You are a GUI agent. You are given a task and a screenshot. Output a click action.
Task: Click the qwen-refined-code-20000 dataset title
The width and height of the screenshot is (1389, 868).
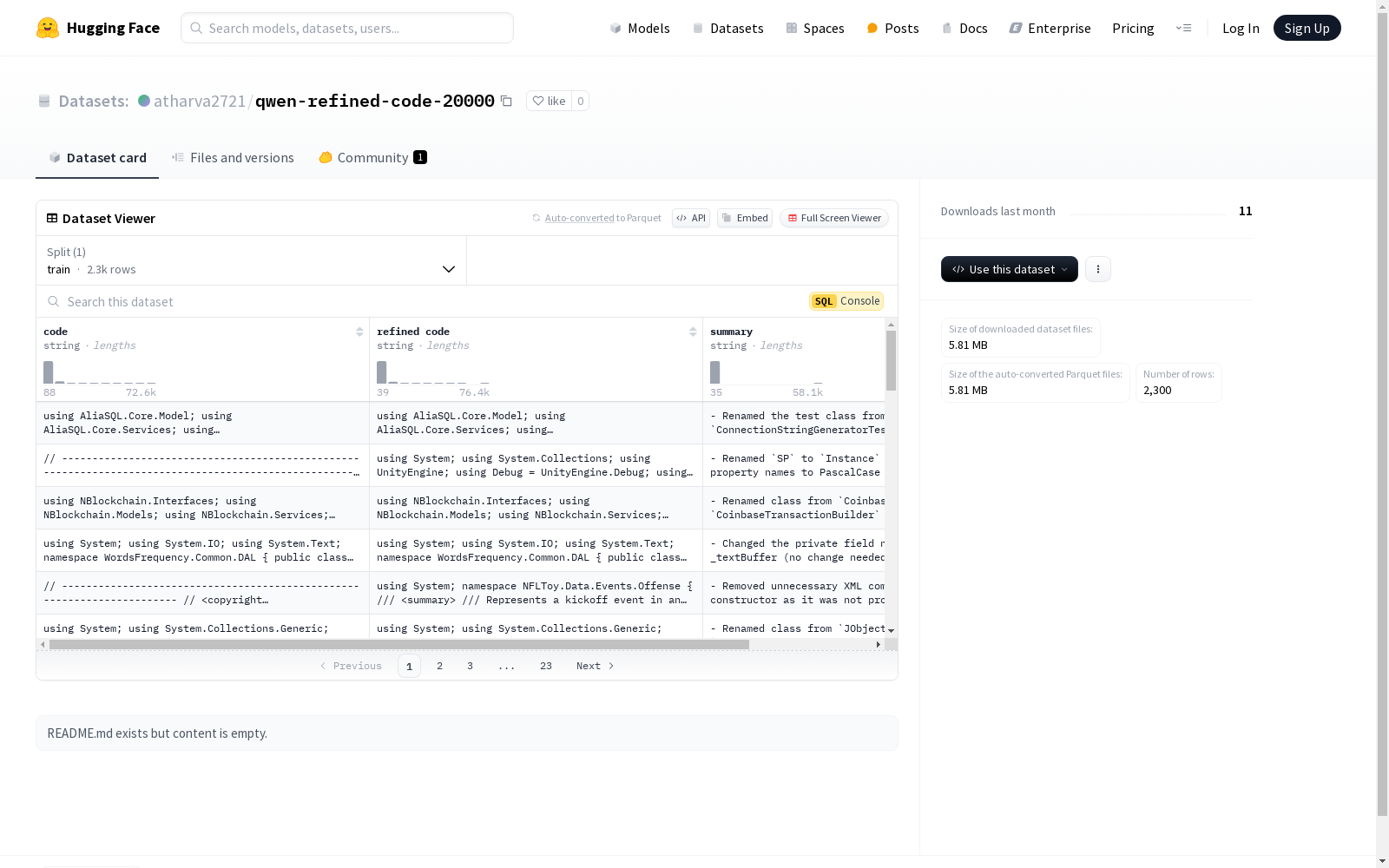(x=375, y=101)
